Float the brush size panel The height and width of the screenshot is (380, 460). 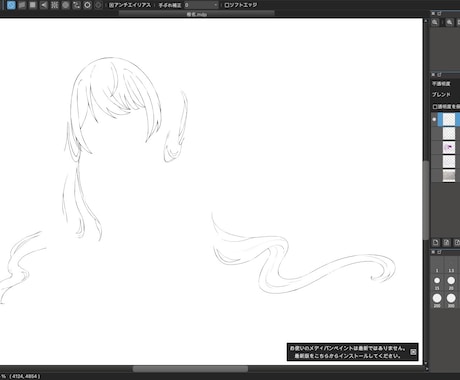pyautogui.click(x=439, y=252)
